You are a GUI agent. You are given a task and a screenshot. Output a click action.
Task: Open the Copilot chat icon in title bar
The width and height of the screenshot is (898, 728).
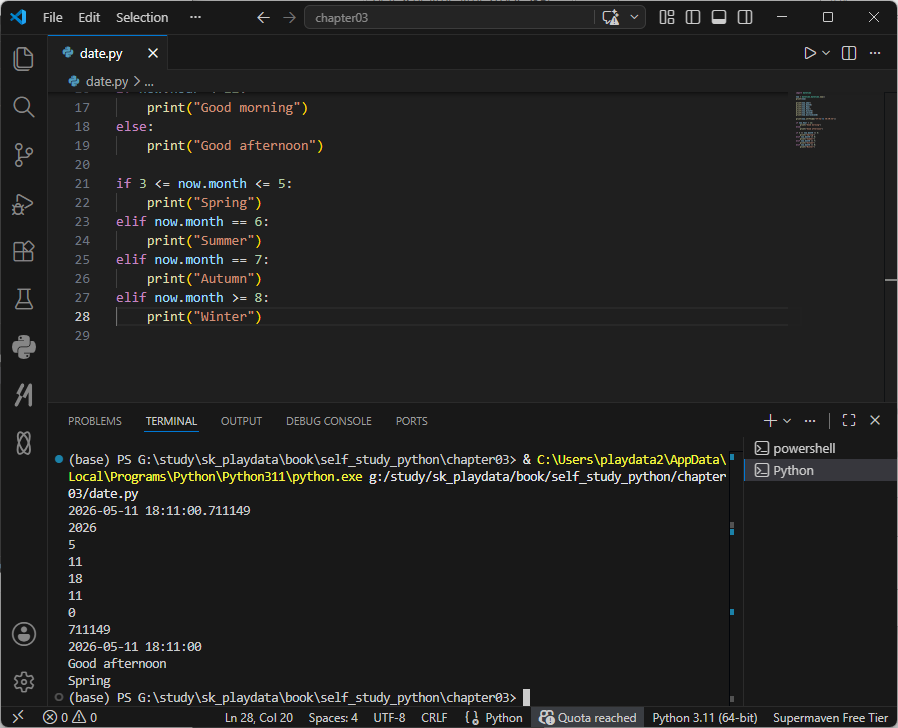pos(611,18)
